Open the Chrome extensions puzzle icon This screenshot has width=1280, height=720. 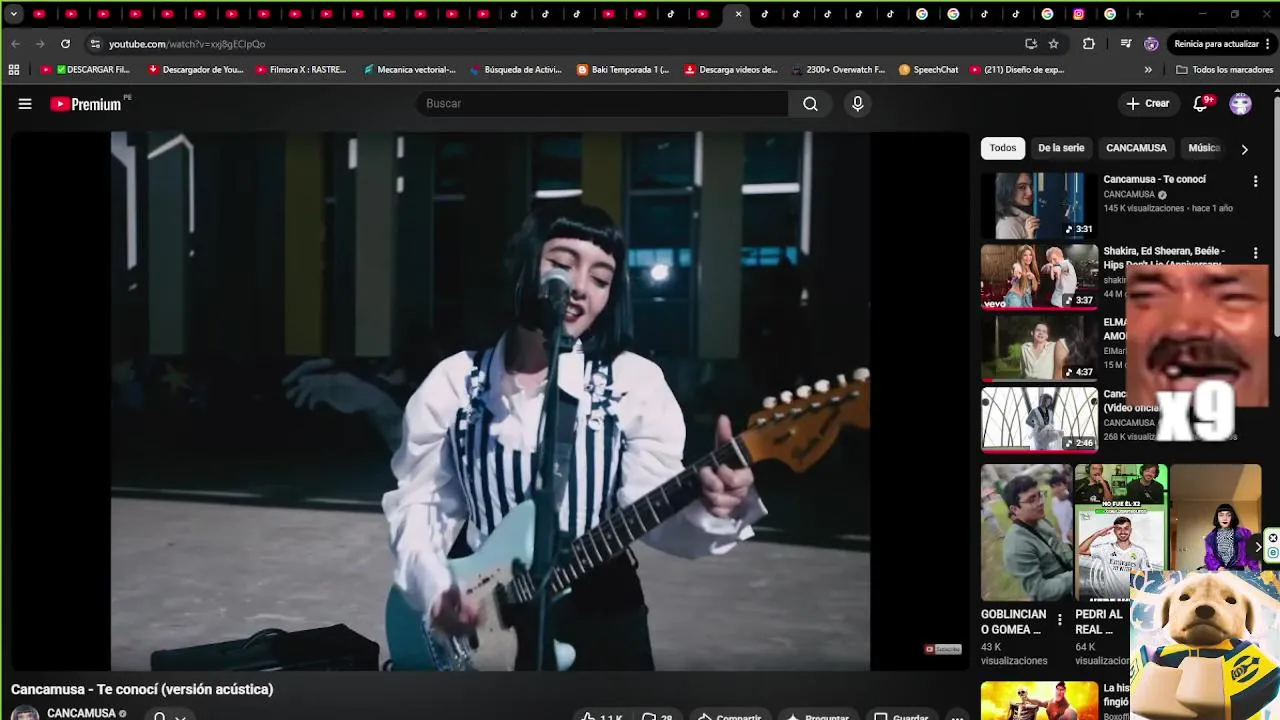coord(1089,44)
